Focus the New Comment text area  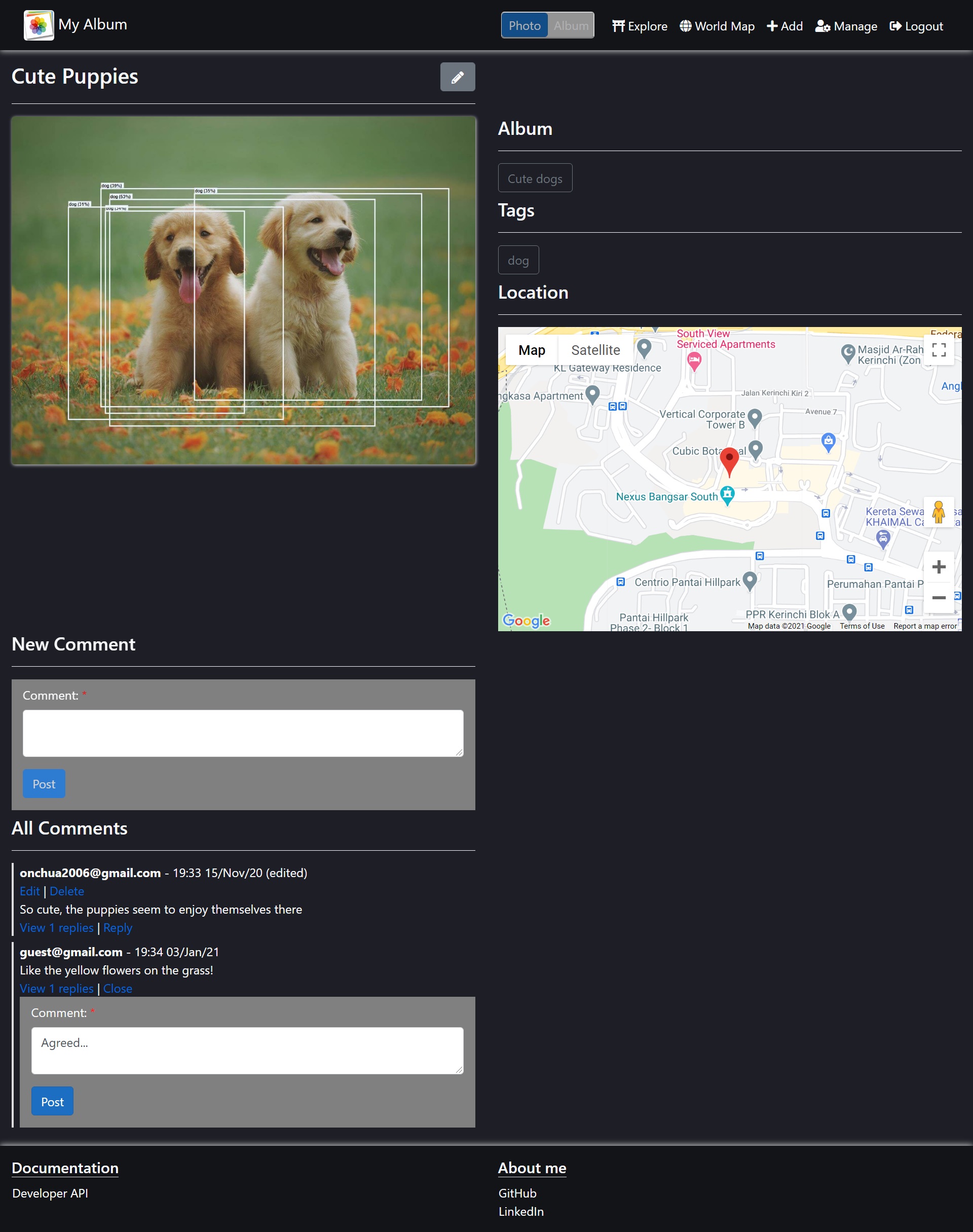[243, 733]
